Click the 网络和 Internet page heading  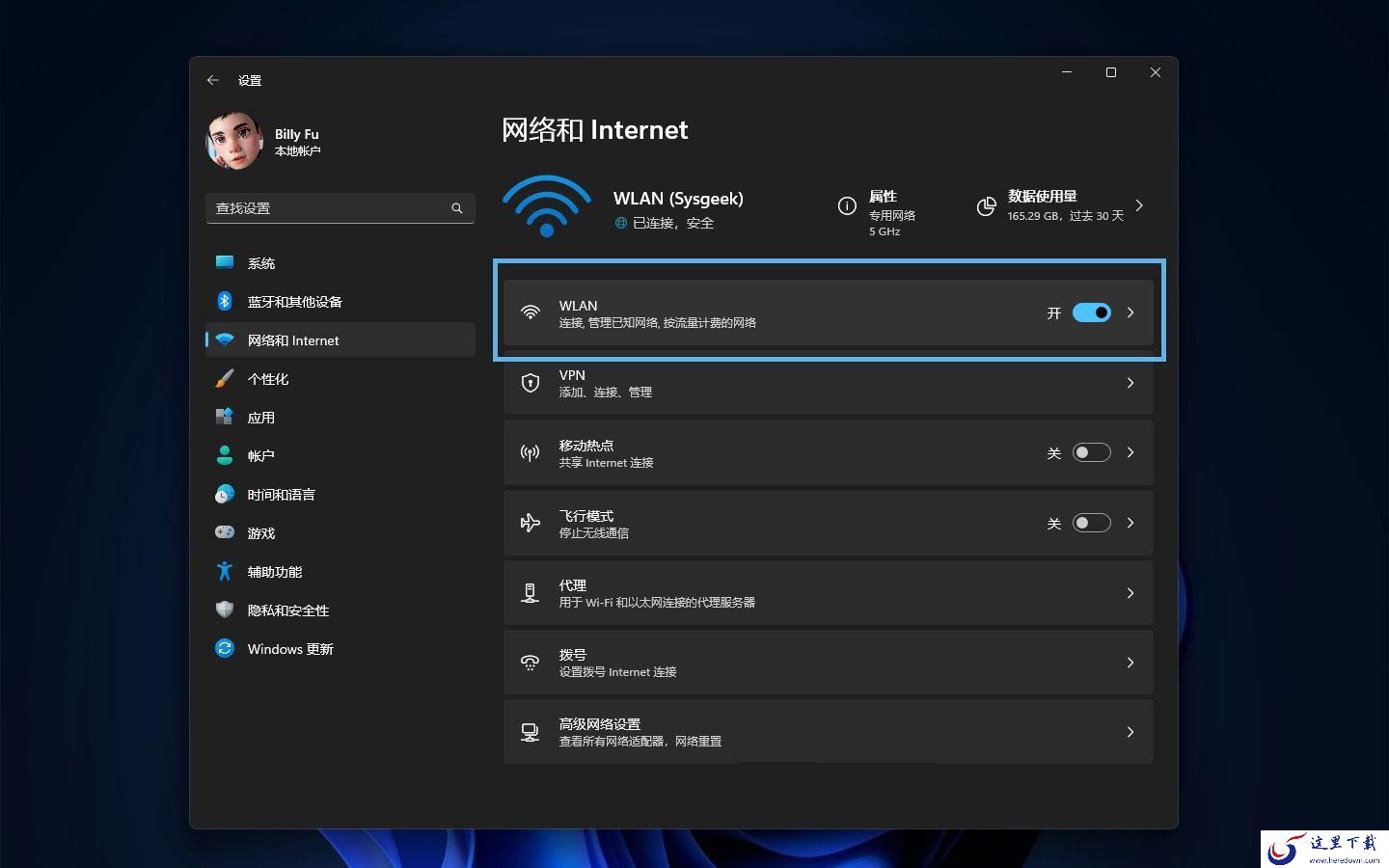click(595, 130)
